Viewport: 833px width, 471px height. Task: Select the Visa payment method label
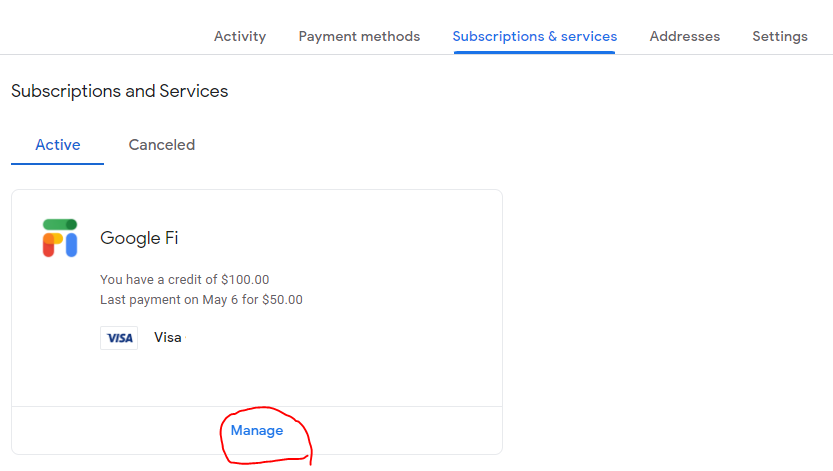pyautogui.click(x=167, y=337)
